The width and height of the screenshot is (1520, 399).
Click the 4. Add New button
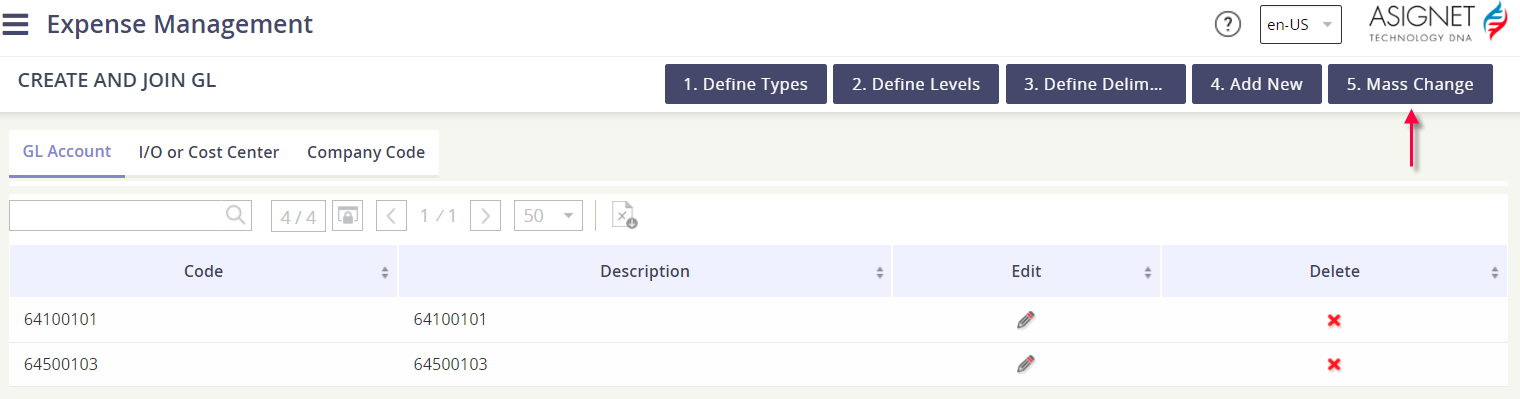(x=1257, y=84)
